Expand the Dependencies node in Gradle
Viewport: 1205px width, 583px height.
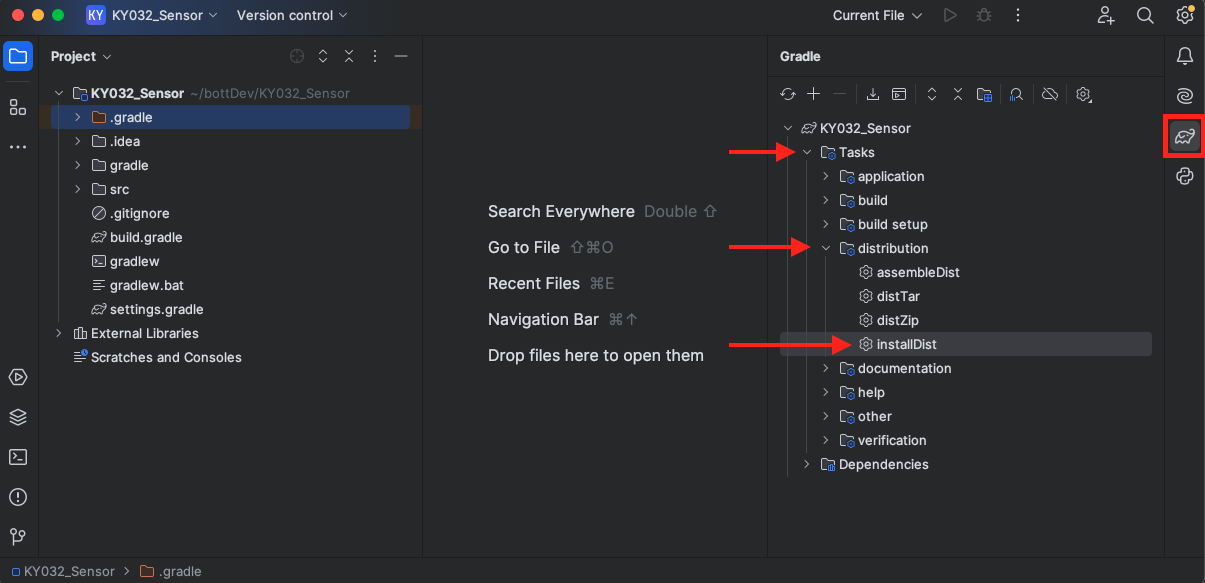pos(807,464)
